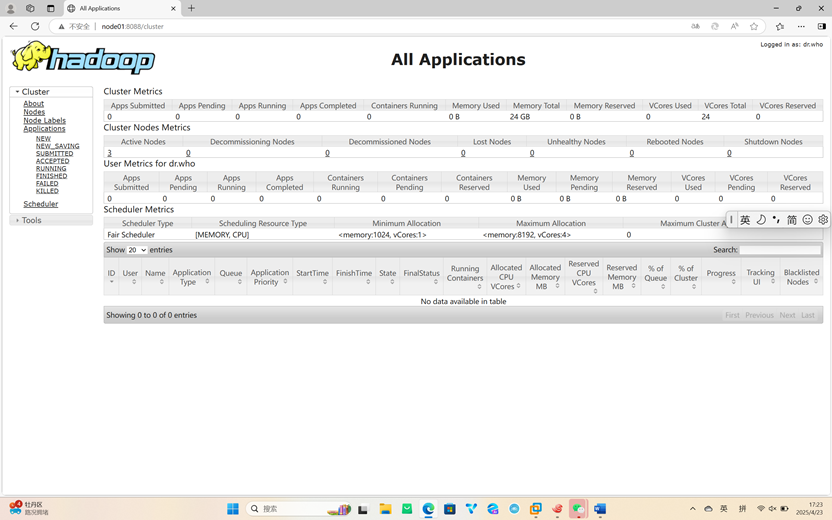
Task: Refresh the page
Action: click(x=35, y=26)
